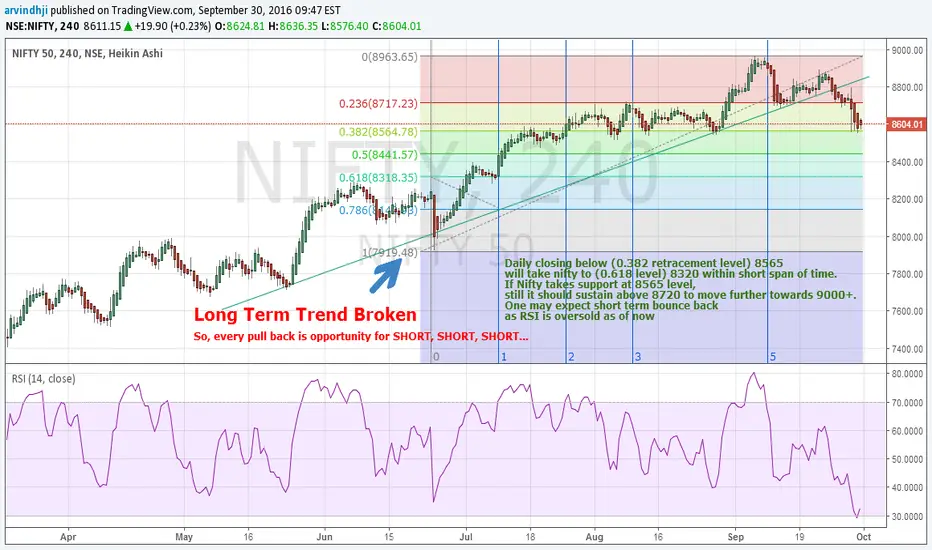The image size is (932, 550).
Task: Click 7800.00 on the price axis
Action: 906,274
